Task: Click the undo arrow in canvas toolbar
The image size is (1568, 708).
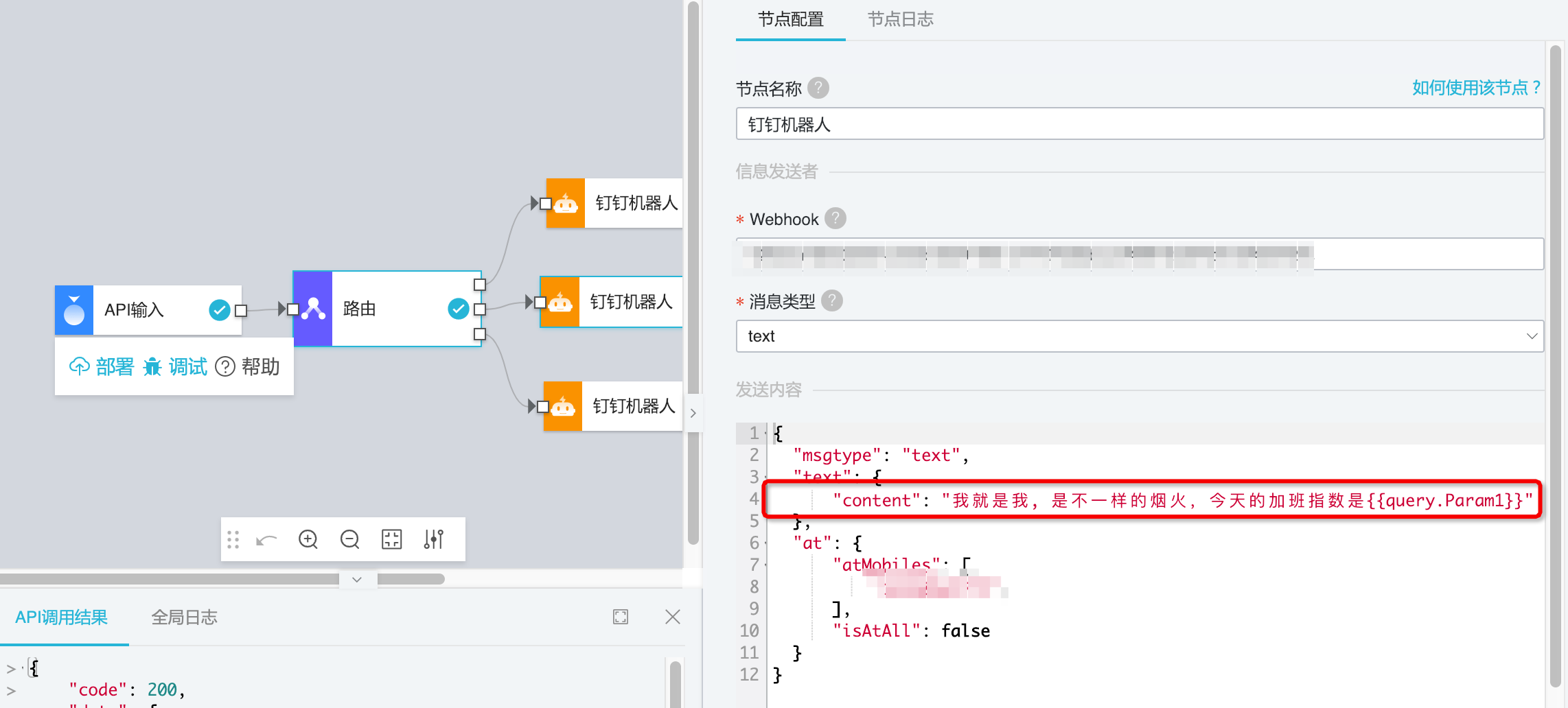Action: pos(266,540)
